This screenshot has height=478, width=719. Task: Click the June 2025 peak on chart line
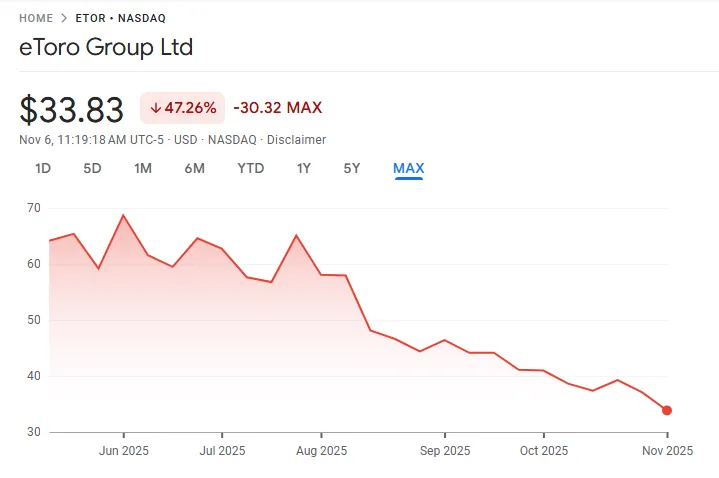pos(123,215)
